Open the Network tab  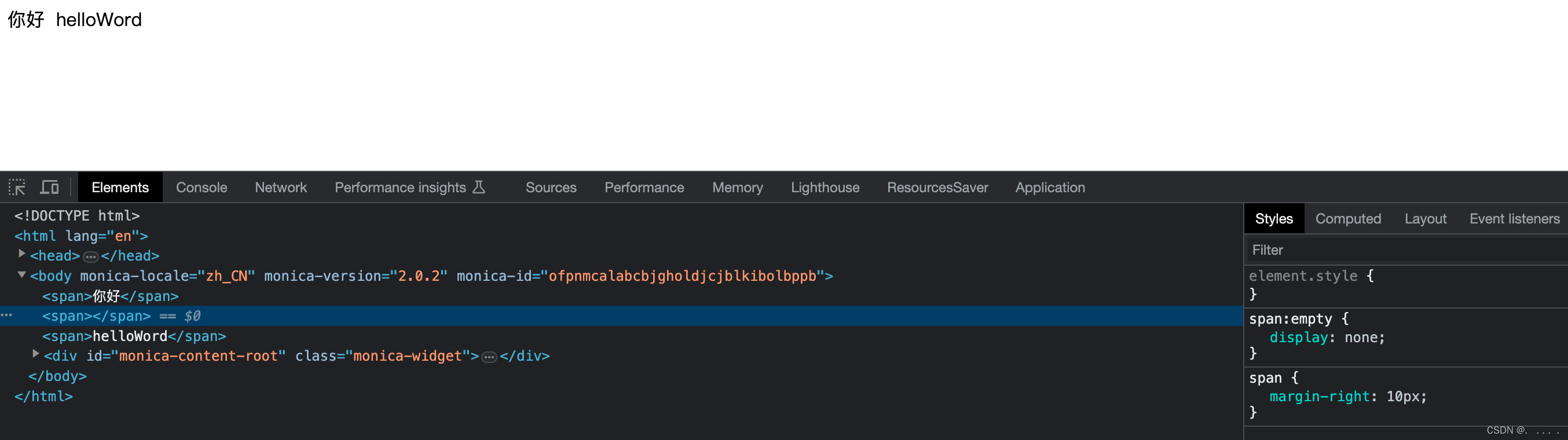click(281, 188)
